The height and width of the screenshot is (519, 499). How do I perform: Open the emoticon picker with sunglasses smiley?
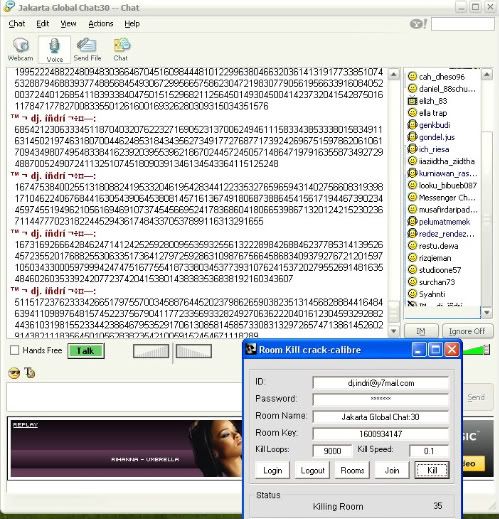coord(14,373)
